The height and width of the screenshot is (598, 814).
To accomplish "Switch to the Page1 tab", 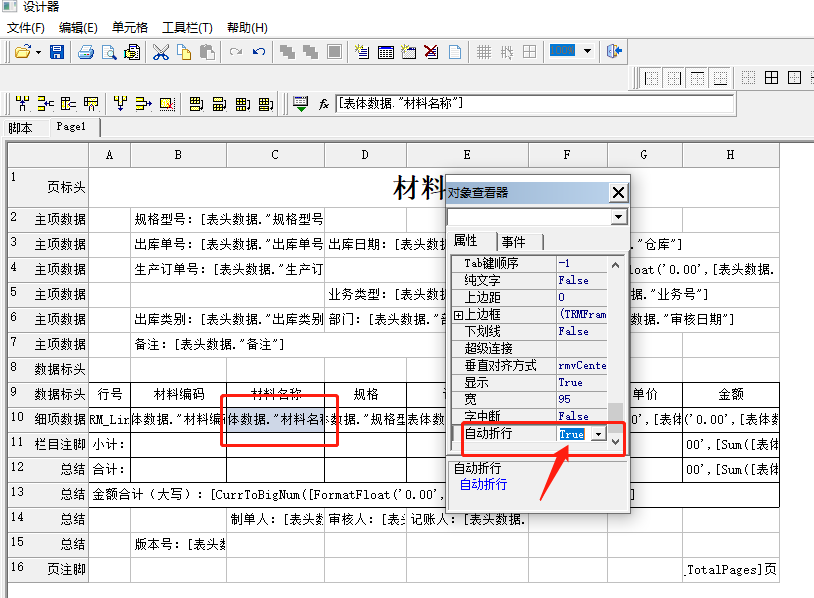I will [71, 127].
